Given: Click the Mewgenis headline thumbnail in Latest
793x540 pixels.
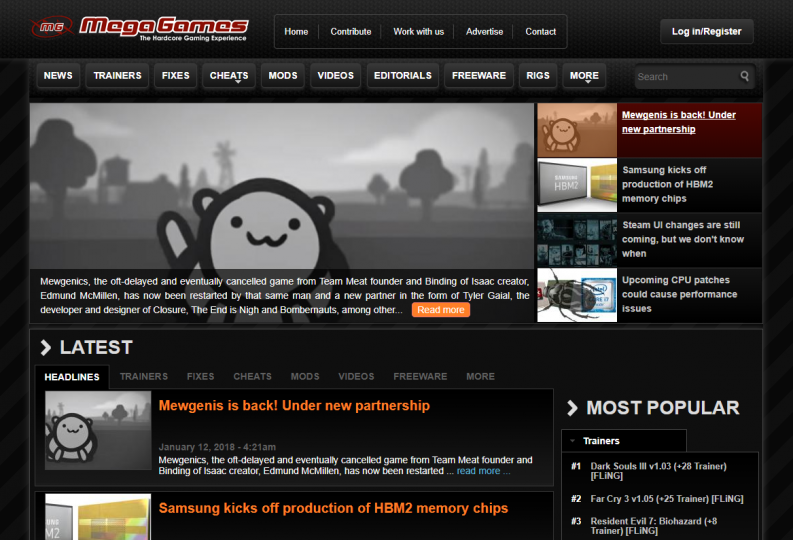Looking at the screenshot, I should (98, 430).
